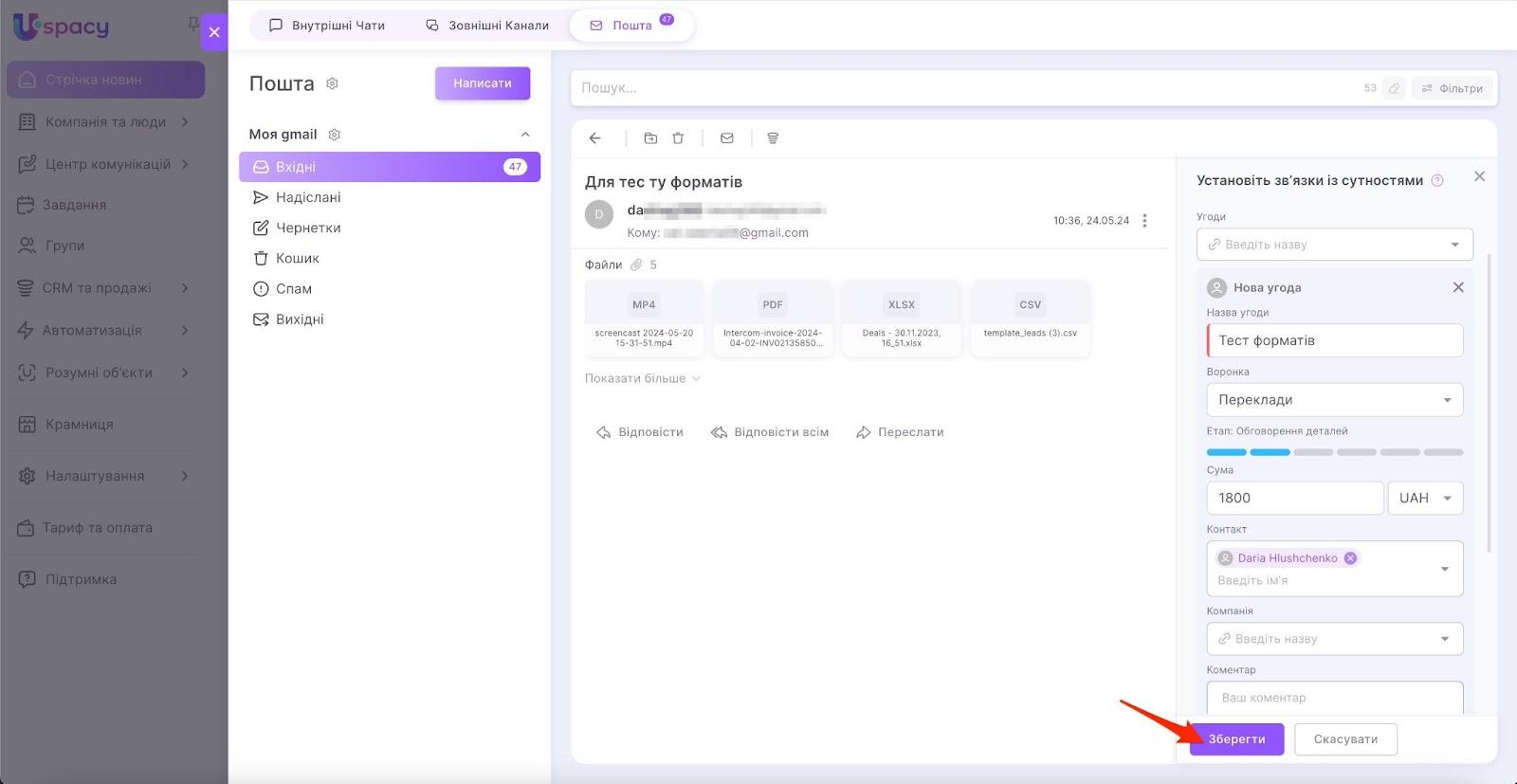Remove Daria Hlushchenko contact chip
Image resolution: width=1517 pixels, height=784 pixels.
pos(1350,558)
